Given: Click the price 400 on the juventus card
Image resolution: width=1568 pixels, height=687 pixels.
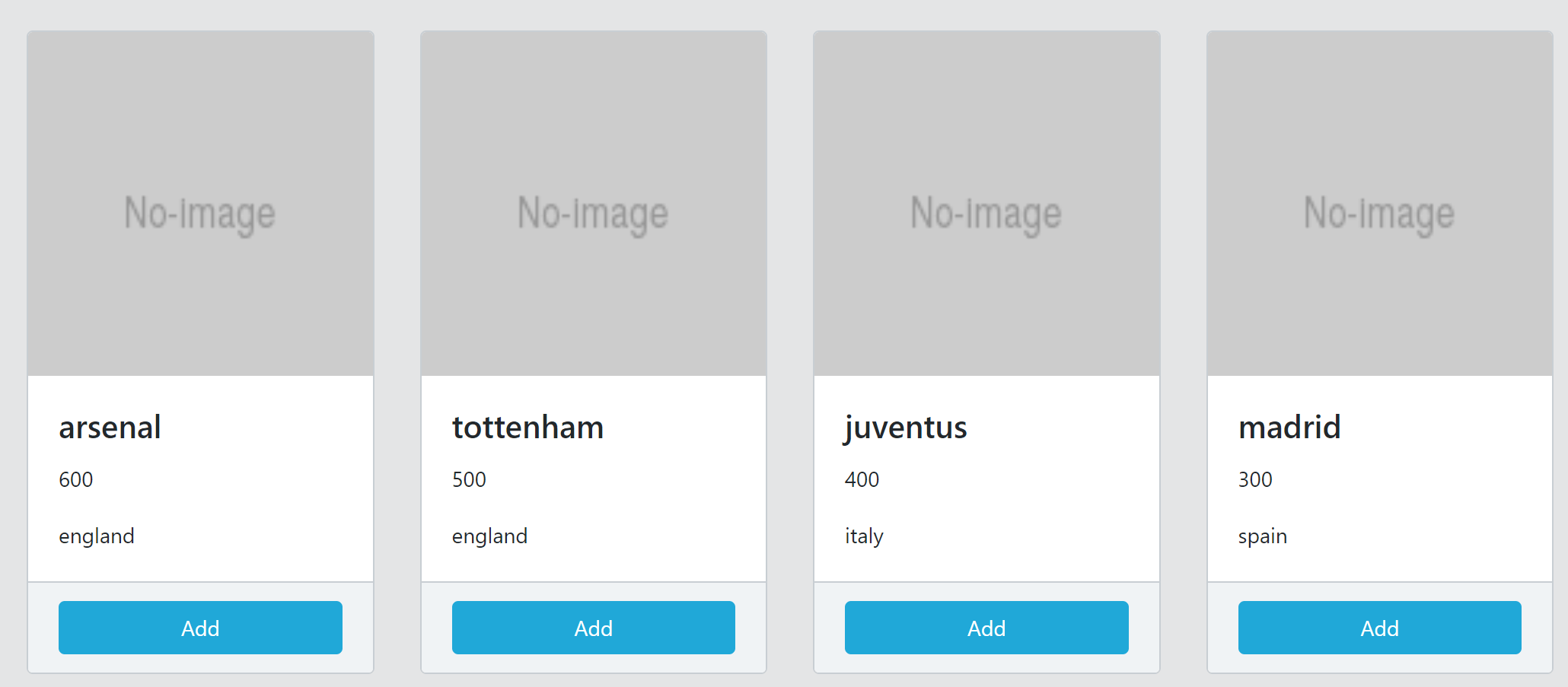Looking at the screenshot, I should pyautogui.click(x=861, y=479).
